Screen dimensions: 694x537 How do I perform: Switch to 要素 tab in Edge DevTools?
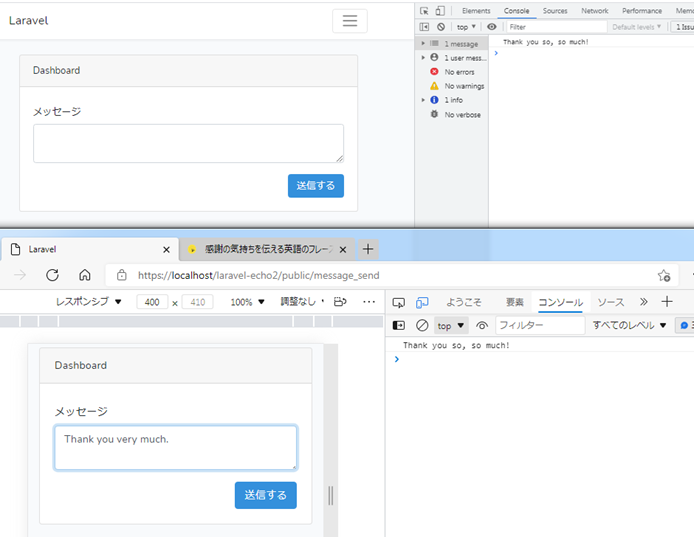pyautogui.click(x=515, y=302)
